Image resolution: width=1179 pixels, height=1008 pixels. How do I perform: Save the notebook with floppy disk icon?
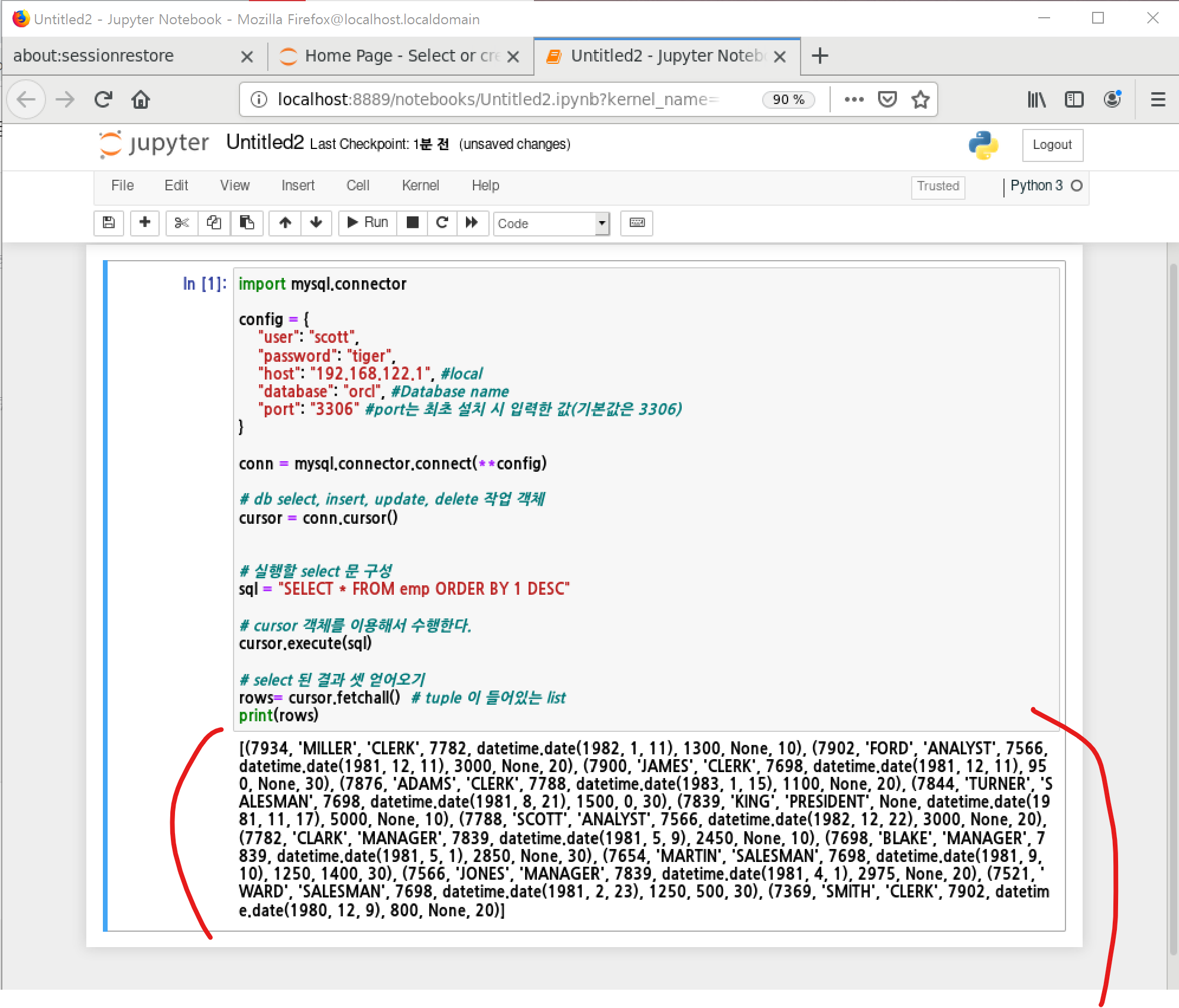109,223
